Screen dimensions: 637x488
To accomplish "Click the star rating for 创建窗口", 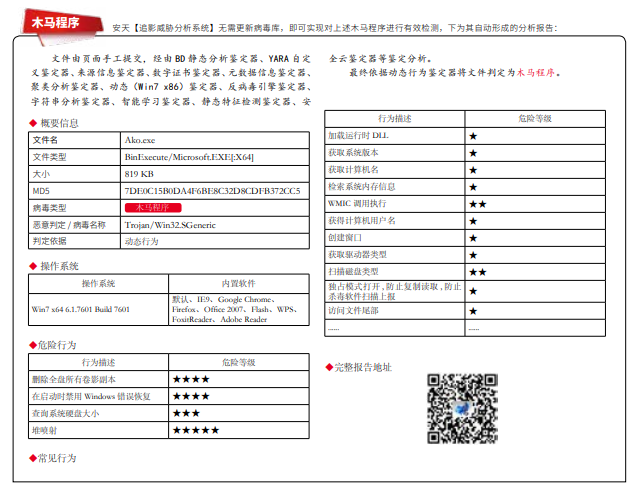I will pos(473,238).
